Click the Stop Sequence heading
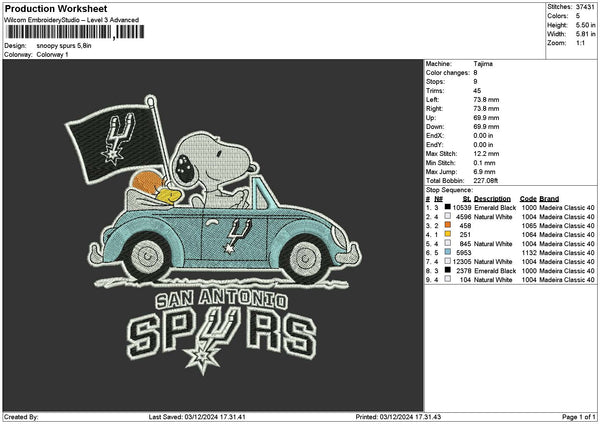The width and height of the screenshot is (600, 424). point(449,190)
